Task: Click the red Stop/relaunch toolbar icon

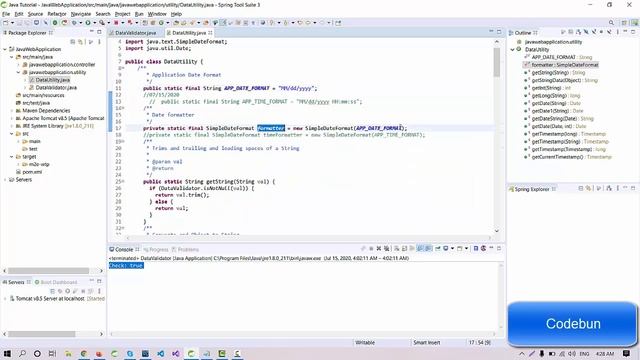Action: coord(116,23)
